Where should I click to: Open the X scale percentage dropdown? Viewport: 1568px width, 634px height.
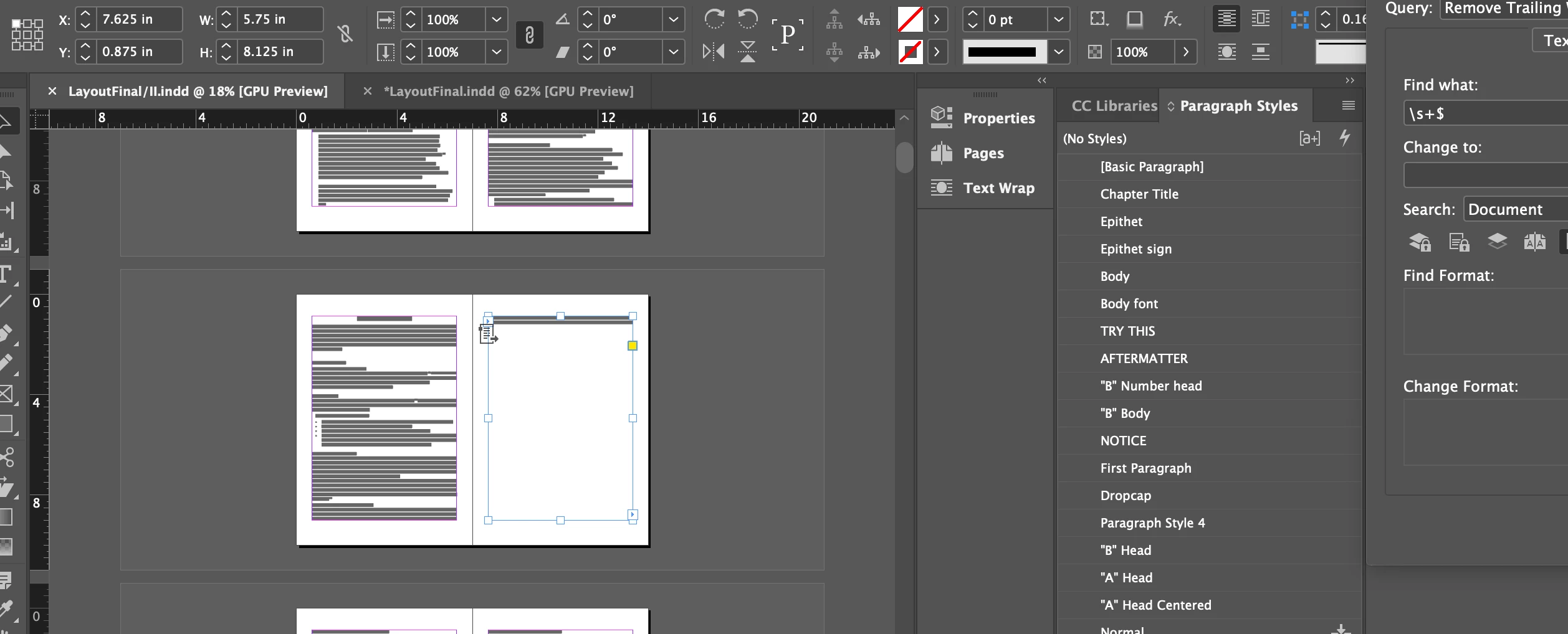click(x=496, y=19)
